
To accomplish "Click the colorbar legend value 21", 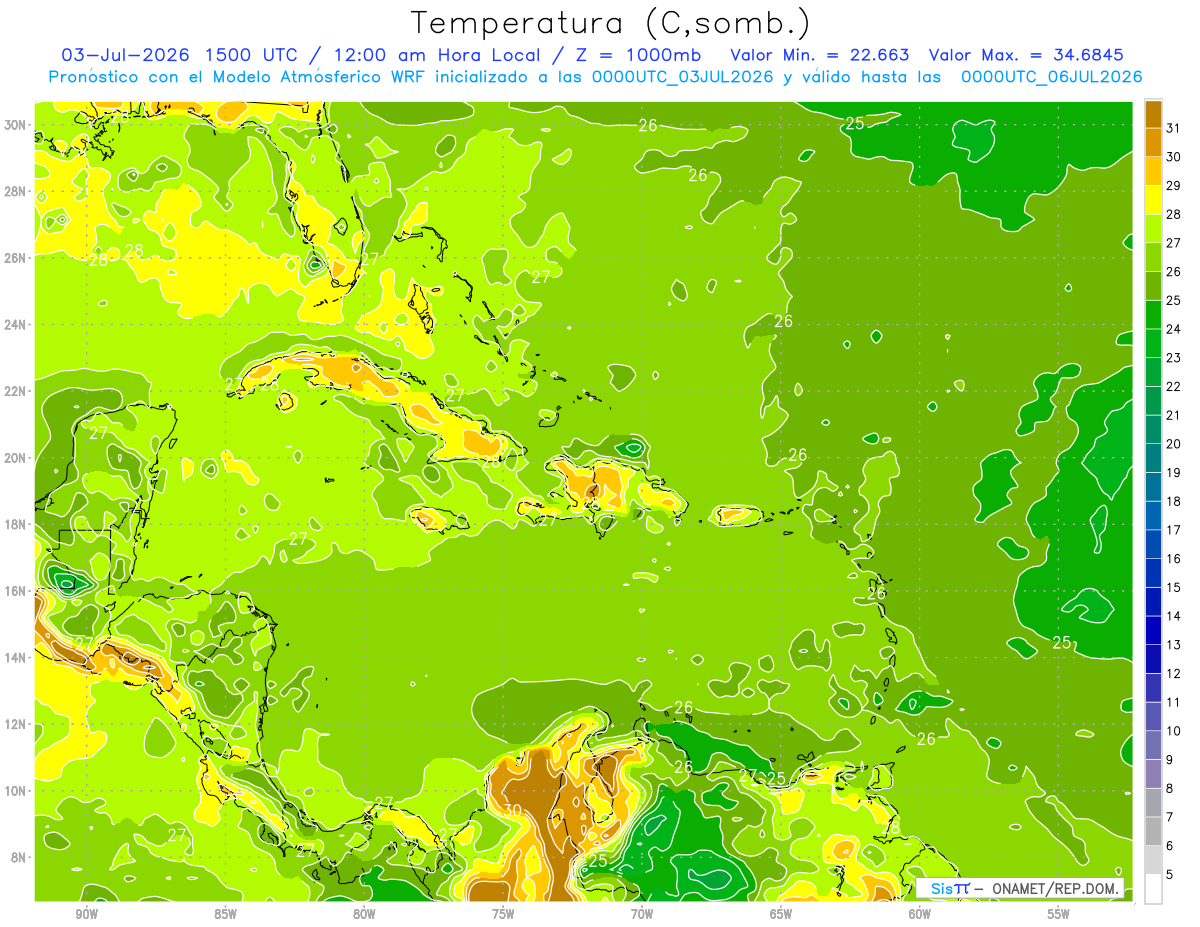I will [x=1174, y=415].
